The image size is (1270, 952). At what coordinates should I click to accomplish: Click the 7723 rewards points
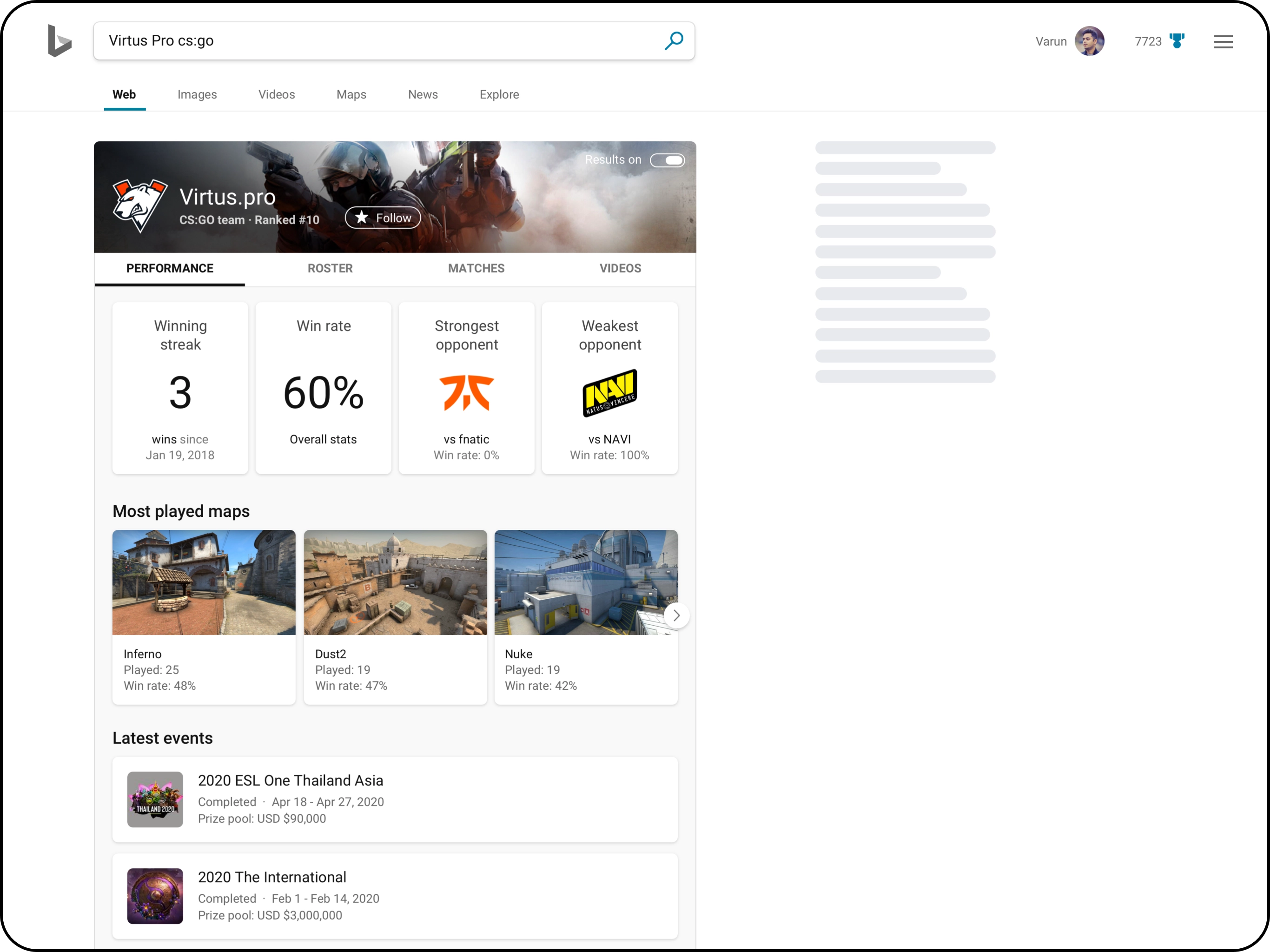click(1148, 41)
